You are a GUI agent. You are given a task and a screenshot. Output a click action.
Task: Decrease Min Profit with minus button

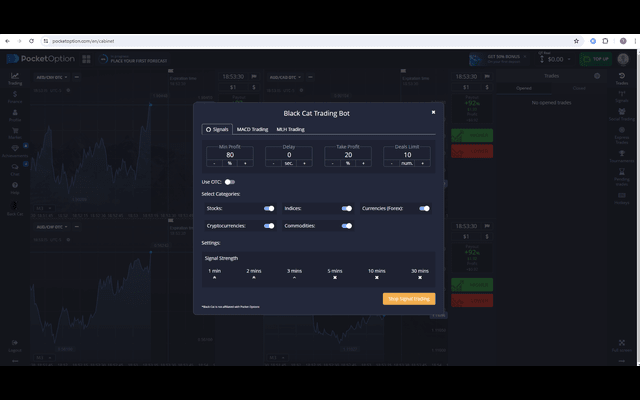[214, 163]
